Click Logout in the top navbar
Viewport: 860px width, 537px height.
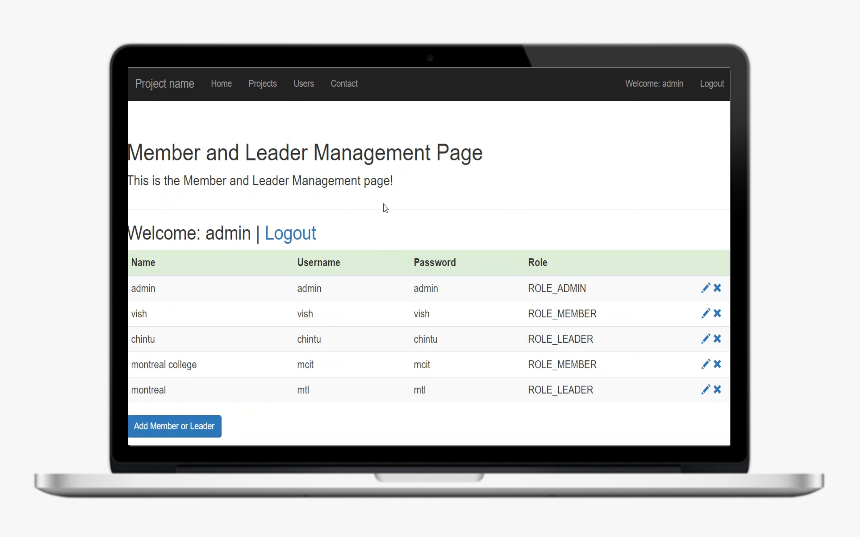(x=712, y=84)
